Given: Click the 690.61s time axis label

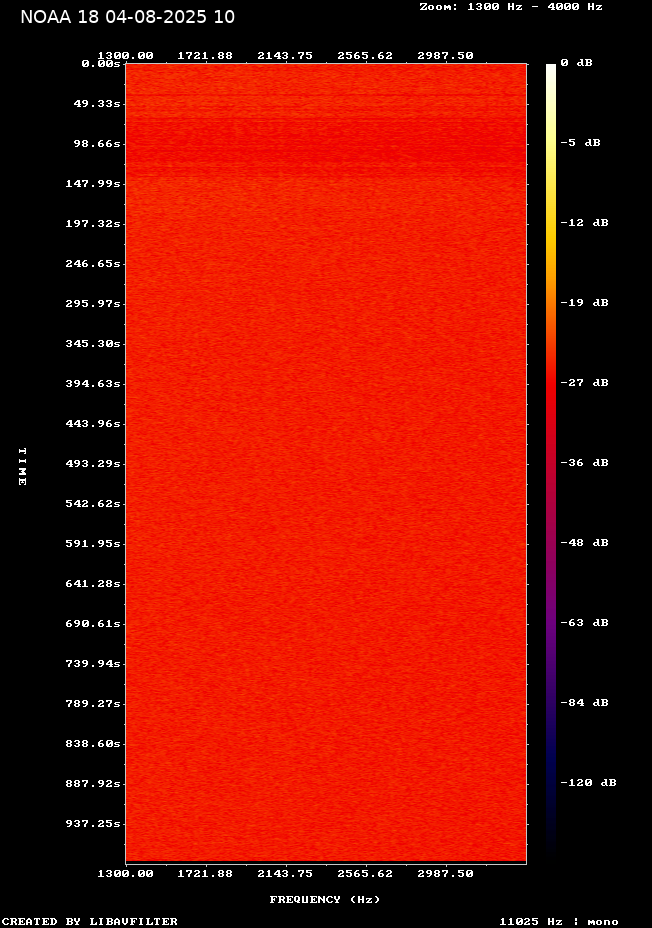Looking at the screenshot, I should coord(94,623).
